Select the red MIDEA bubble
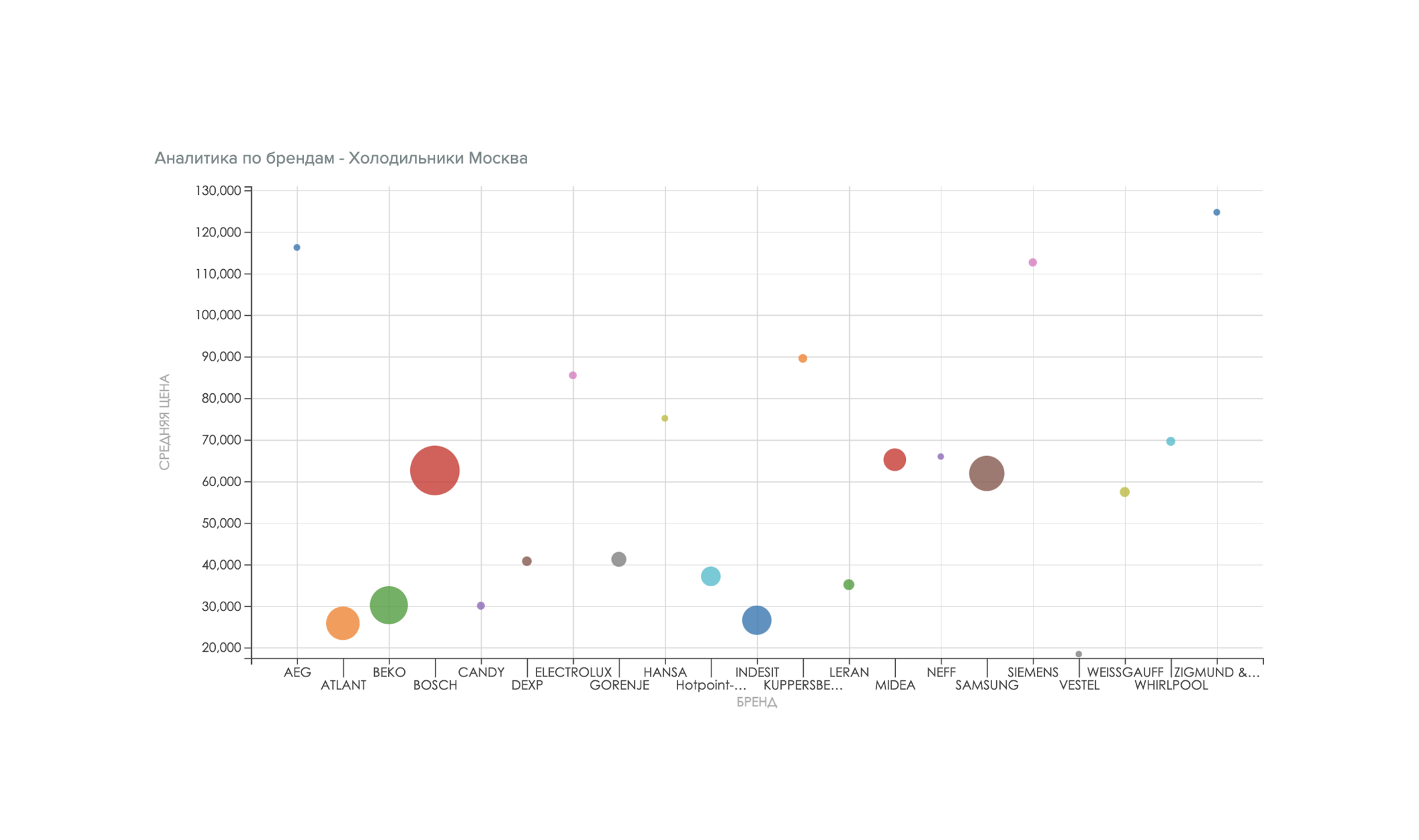Viewport: 1419px width, 840px height. coord(894,459)
